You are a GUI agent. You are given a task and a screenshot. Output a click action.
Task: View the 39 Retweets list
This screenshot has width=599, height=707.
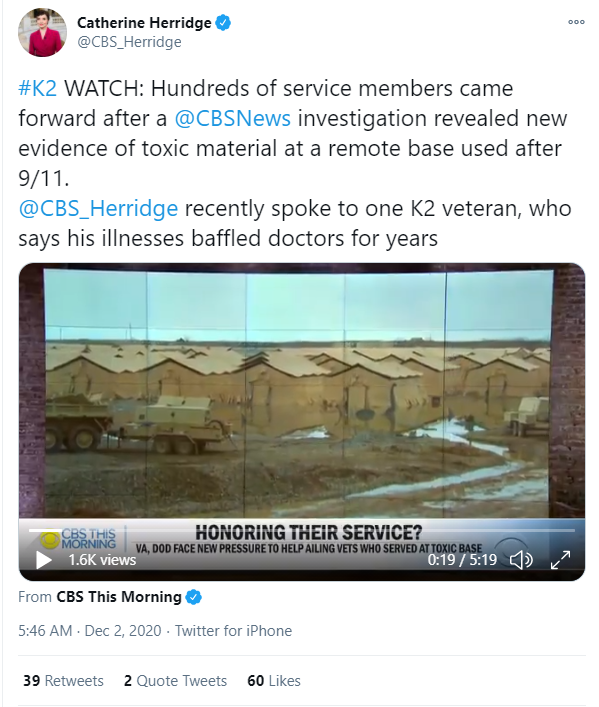coord(63,680)
